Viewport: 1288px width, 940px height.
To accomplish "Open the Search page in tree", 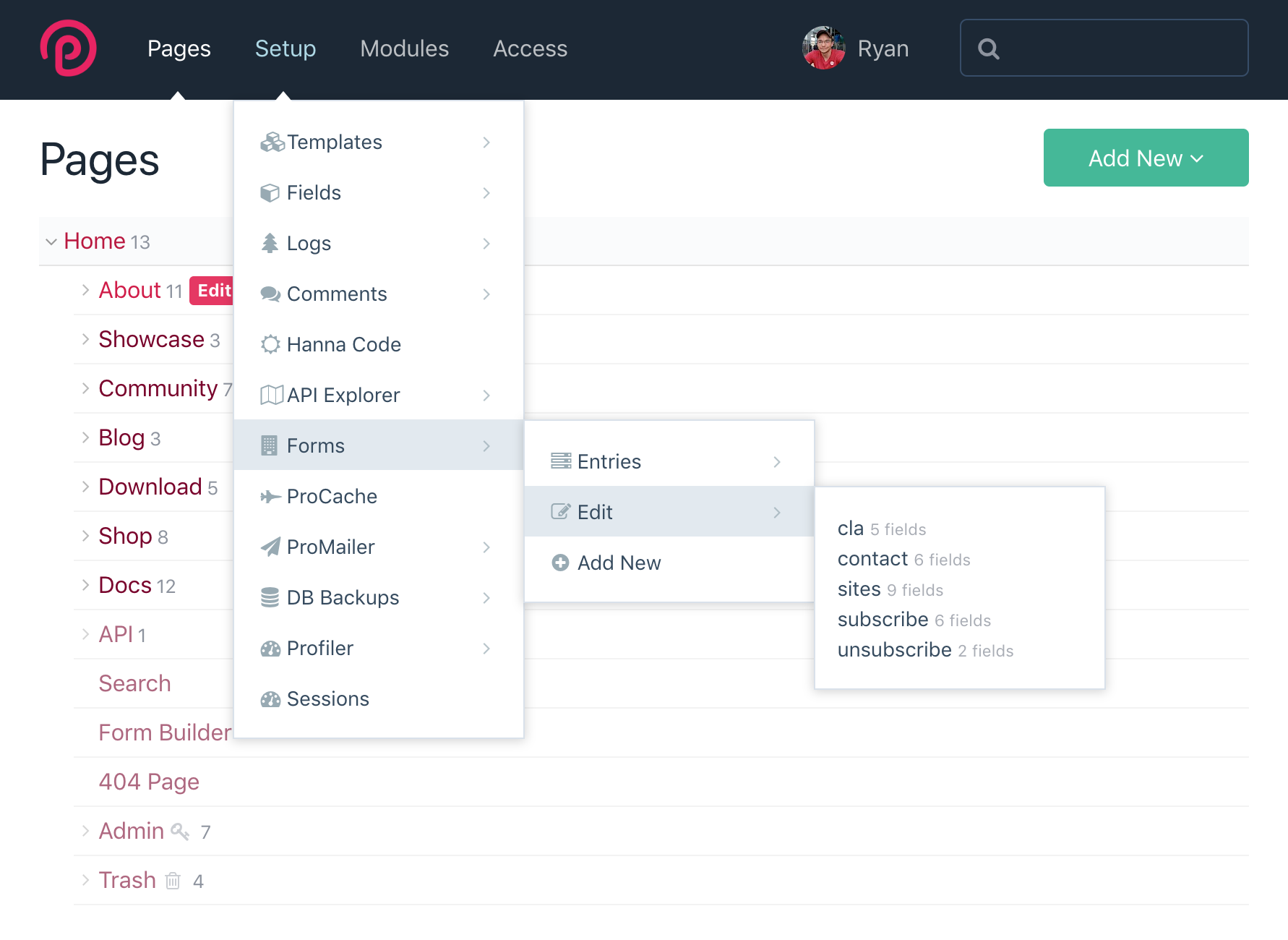I will click(134, 683).
